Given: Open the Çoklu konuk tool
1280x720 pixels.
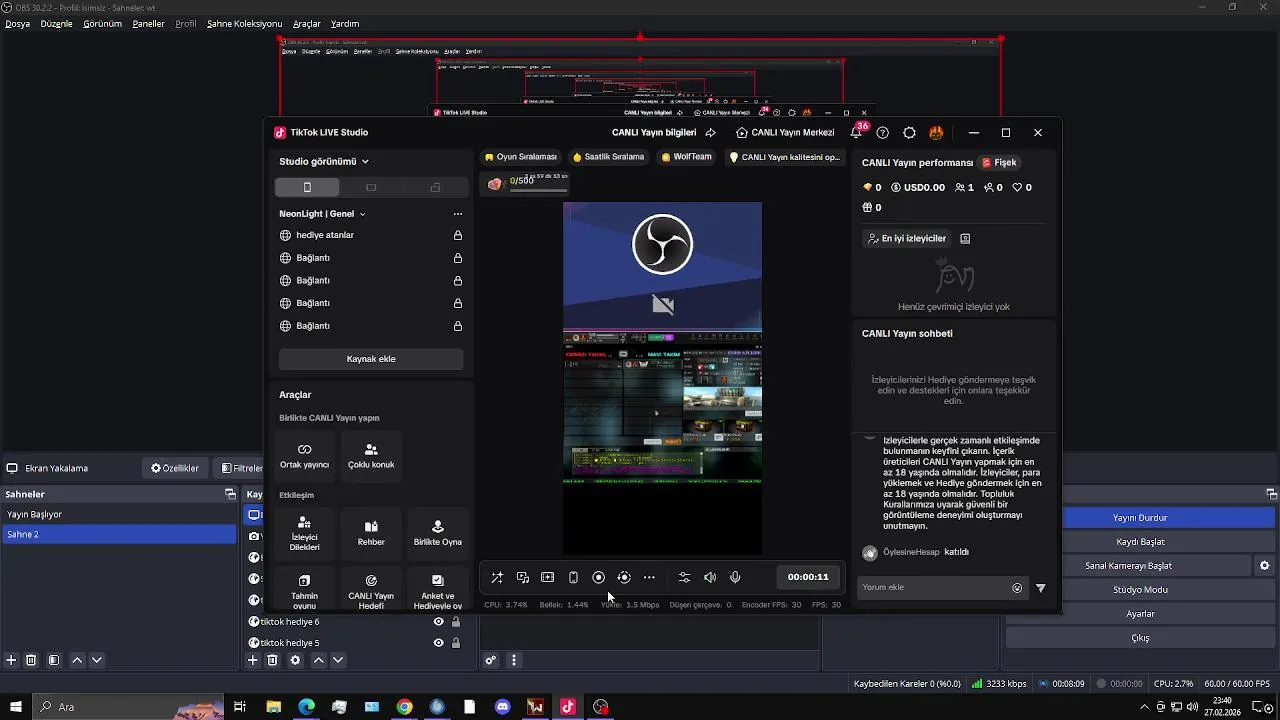Looking at the screenshot, I should click(x=371, y=455).
